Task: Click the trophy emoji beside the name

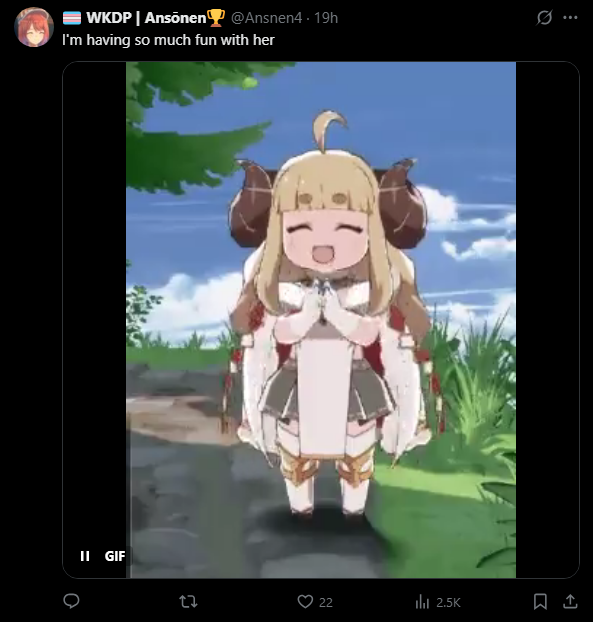Action: click(216, 18)
